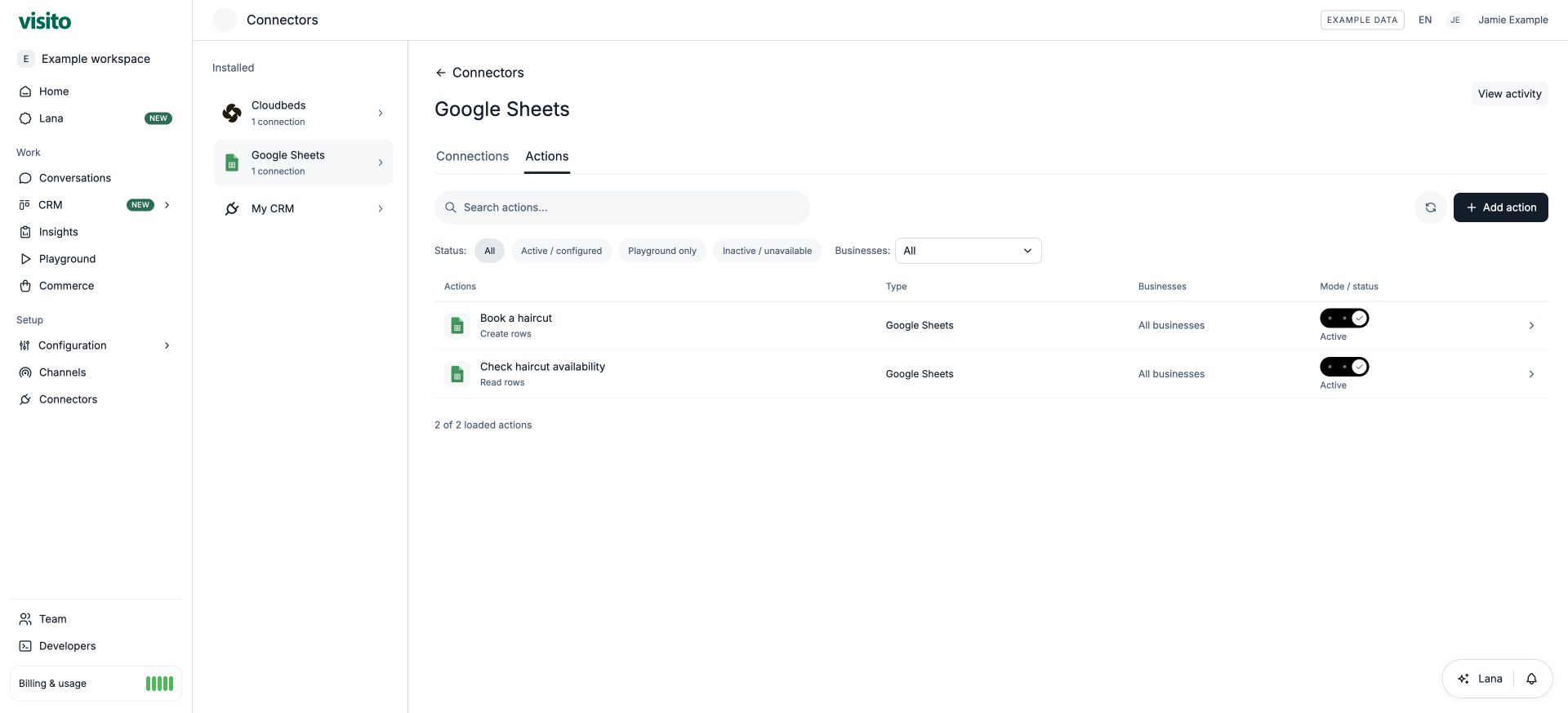Click View activity

[1510, 94]
